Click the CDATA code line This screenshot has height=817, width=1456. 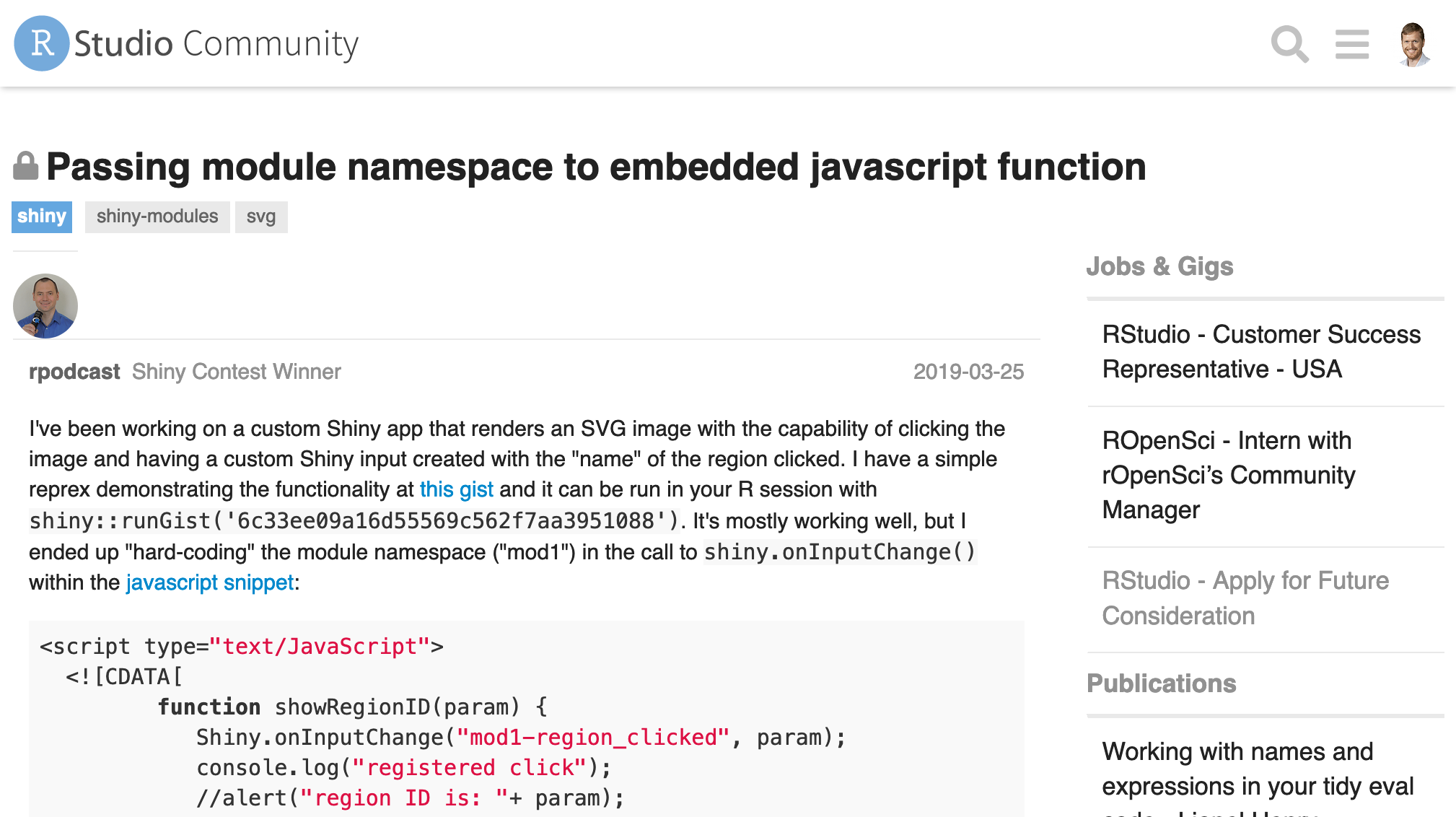(x=124, y=677)
